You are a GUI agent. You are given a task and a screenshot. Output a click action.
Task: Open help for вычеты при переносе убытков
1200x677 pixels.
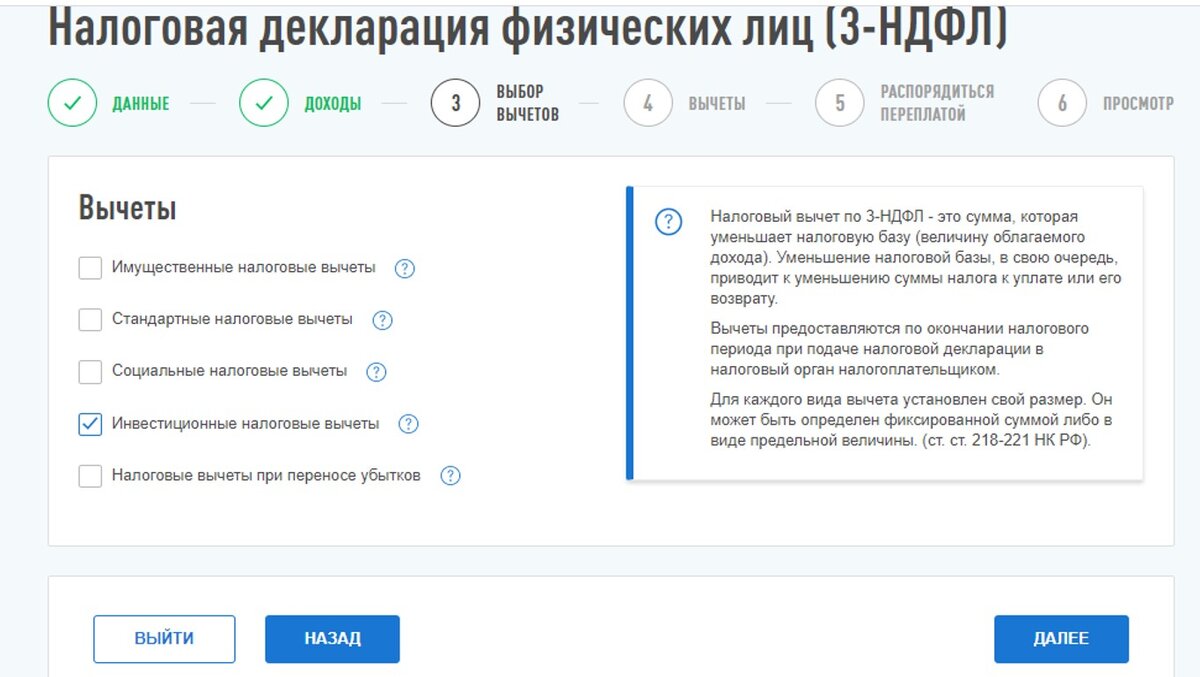coord(451,476)
